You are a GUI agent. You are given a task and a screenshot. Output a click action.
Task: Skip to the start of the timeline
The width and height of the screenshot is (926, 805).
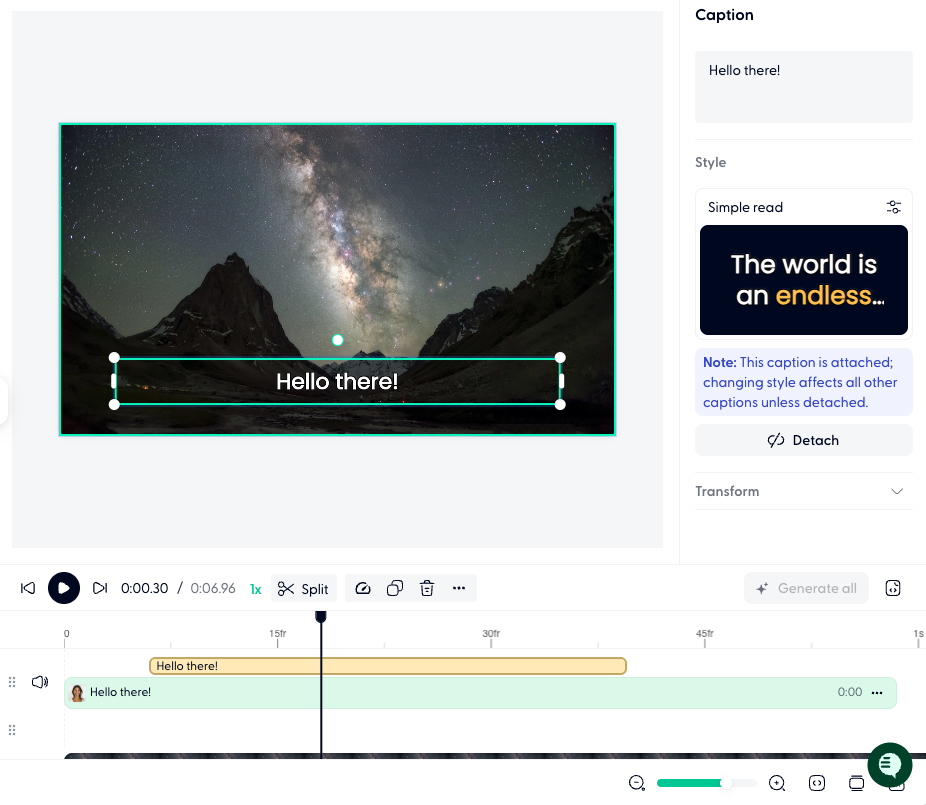pos(28,588)
